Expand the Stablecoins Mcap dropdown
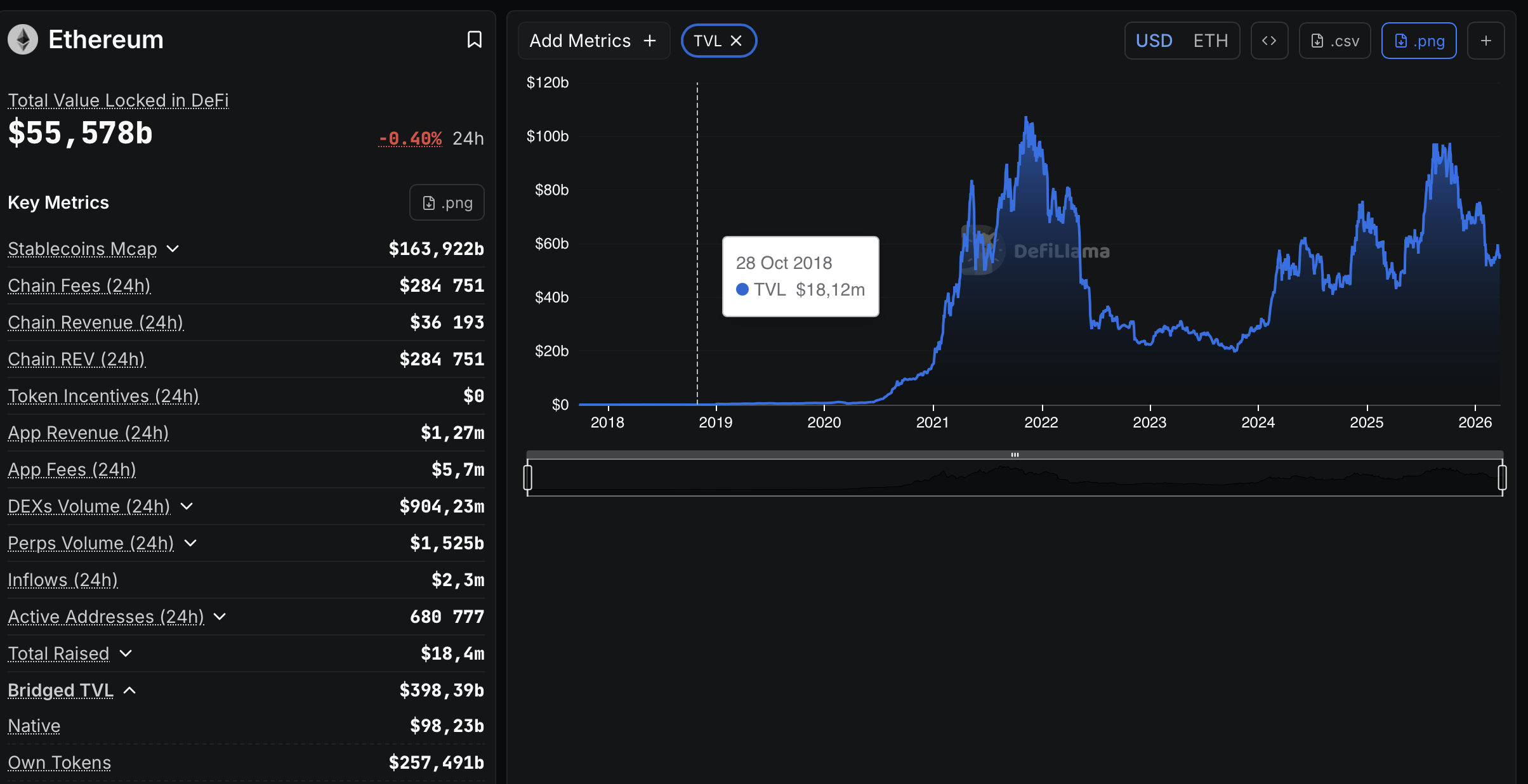The height and width of the screenshot is (784, 1528). (173, 249)
